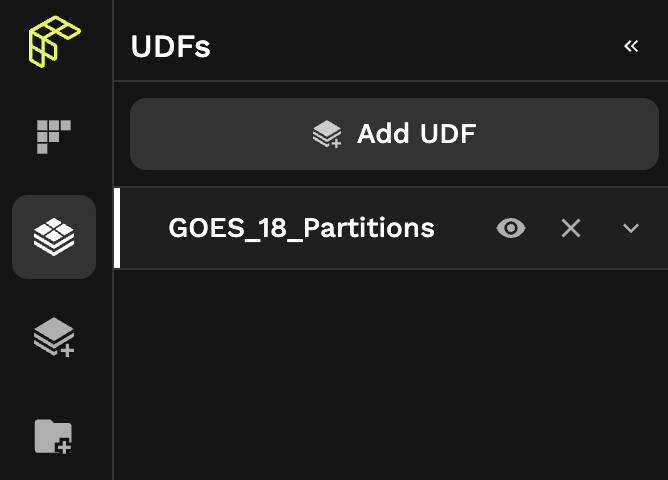Click the eye icon beside GOES_18_Partitions
Screen dimensions: 668x480
pyautogui.click(x=511, y=228)
